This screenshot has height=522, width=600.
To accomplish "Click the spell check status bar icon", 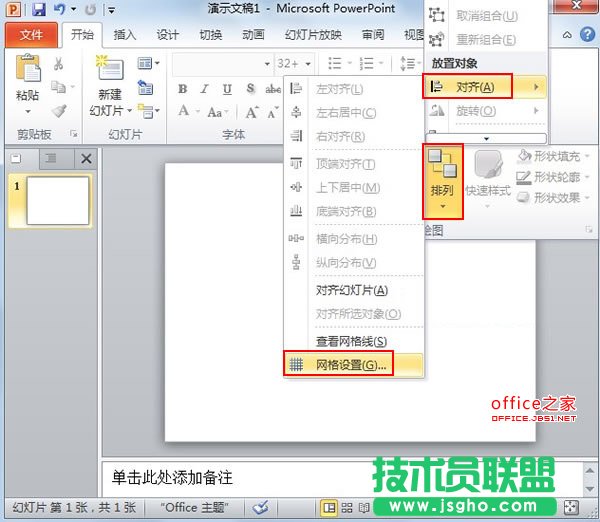I will (x=261, y=508).
